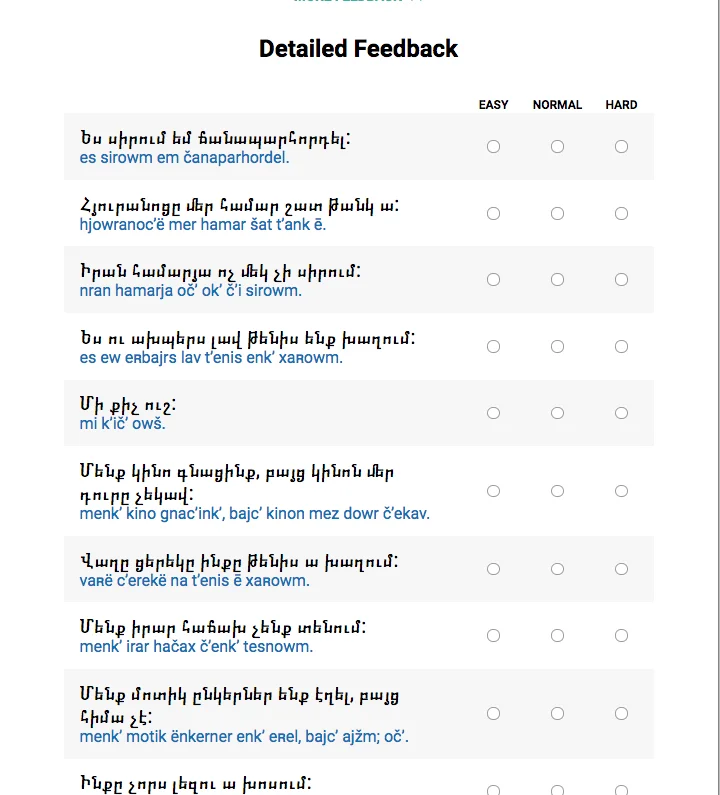Click the 'Detailed Feedback' heading
Screen dimensions: 720x795
(358, 49)
